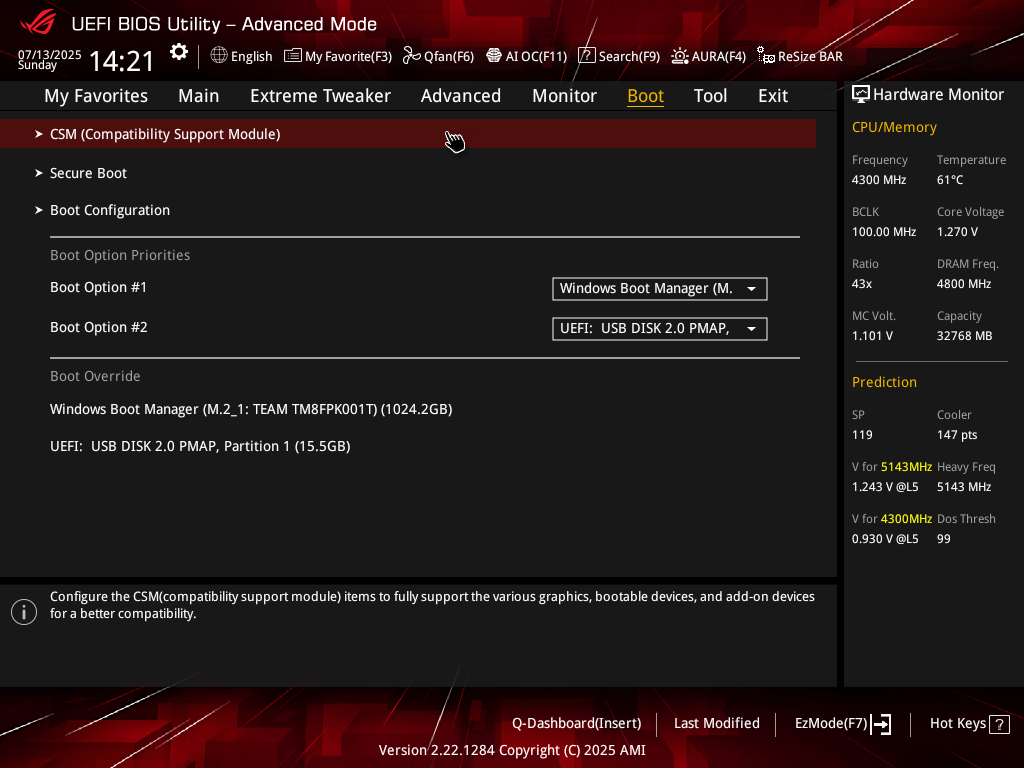Click the Boot Override heading
The image size is (1024, 768).
pos(95,376)
